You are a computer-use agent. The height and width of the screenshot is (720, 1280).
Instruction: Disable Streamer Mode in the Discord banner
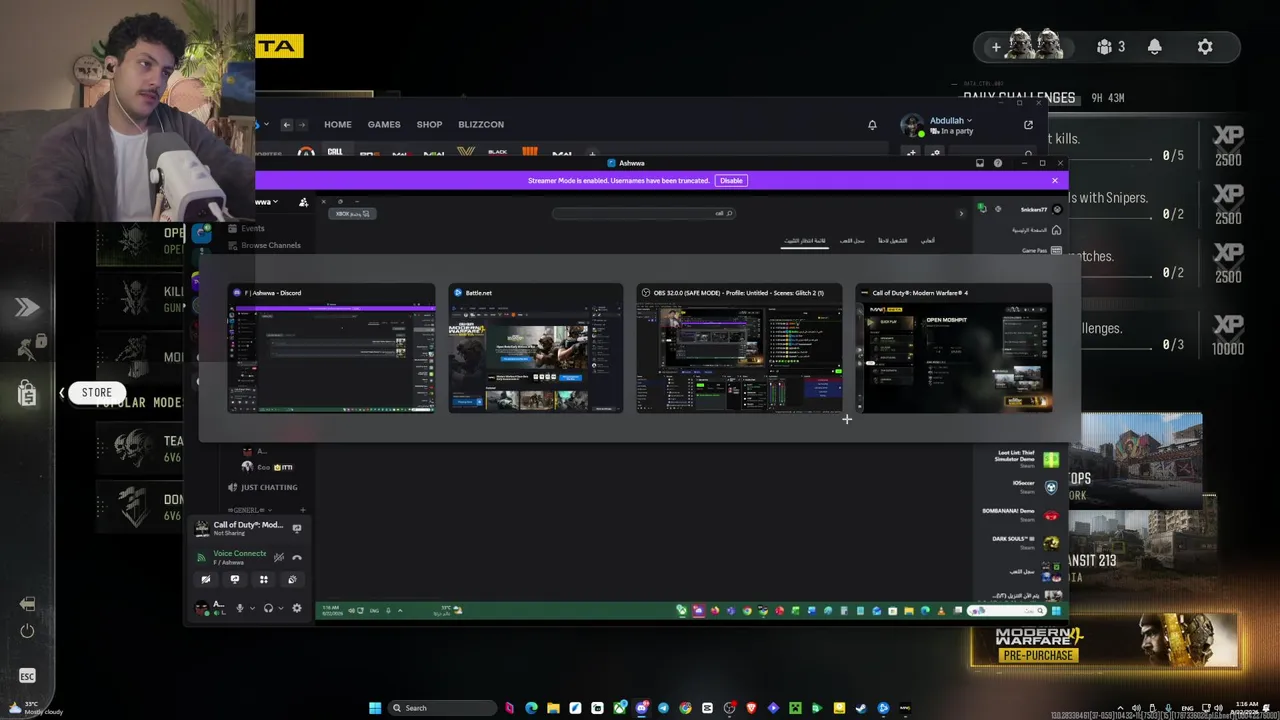click(x=731, y=181)
